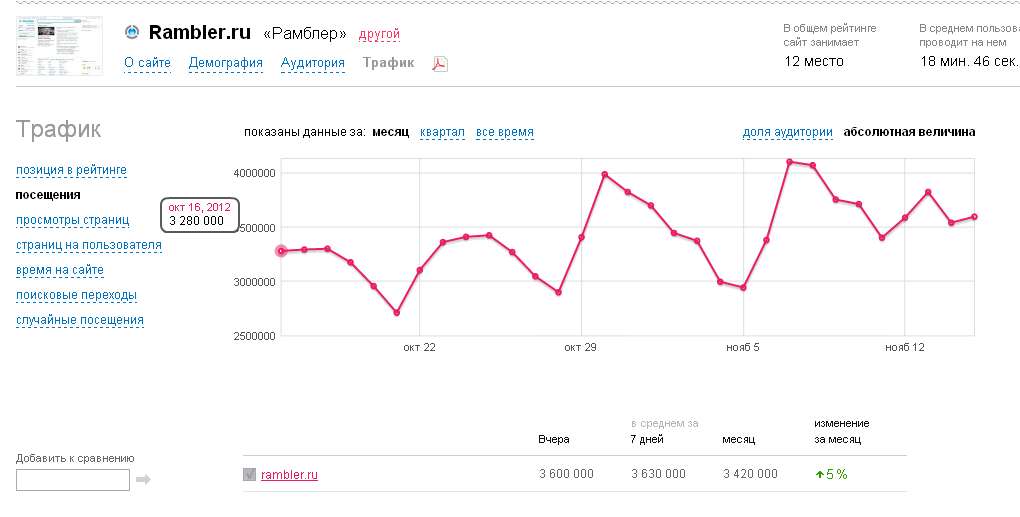Click the «нояб 5» axis label

coord(743,347)
